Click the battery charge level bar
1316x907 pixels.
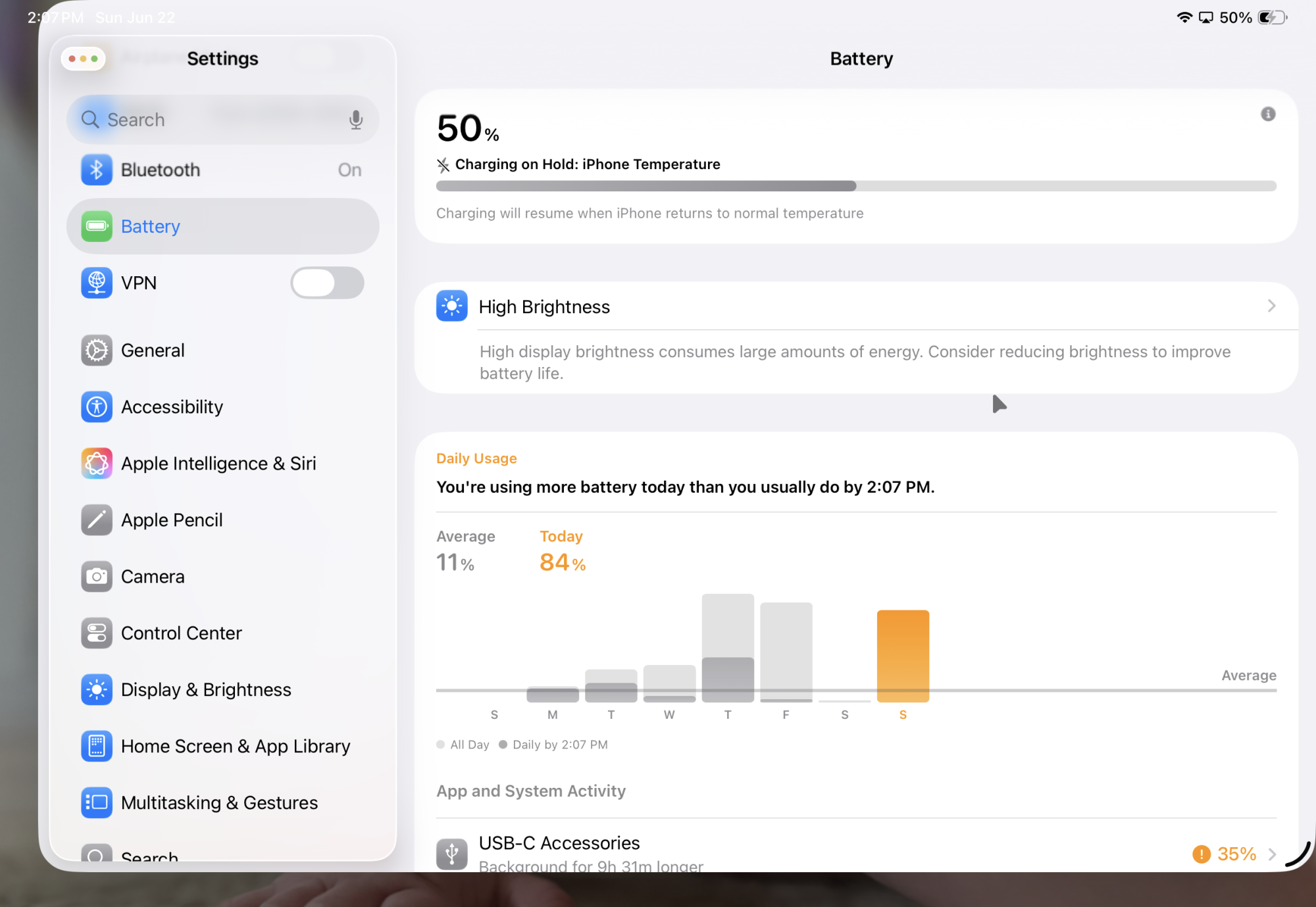855,186
